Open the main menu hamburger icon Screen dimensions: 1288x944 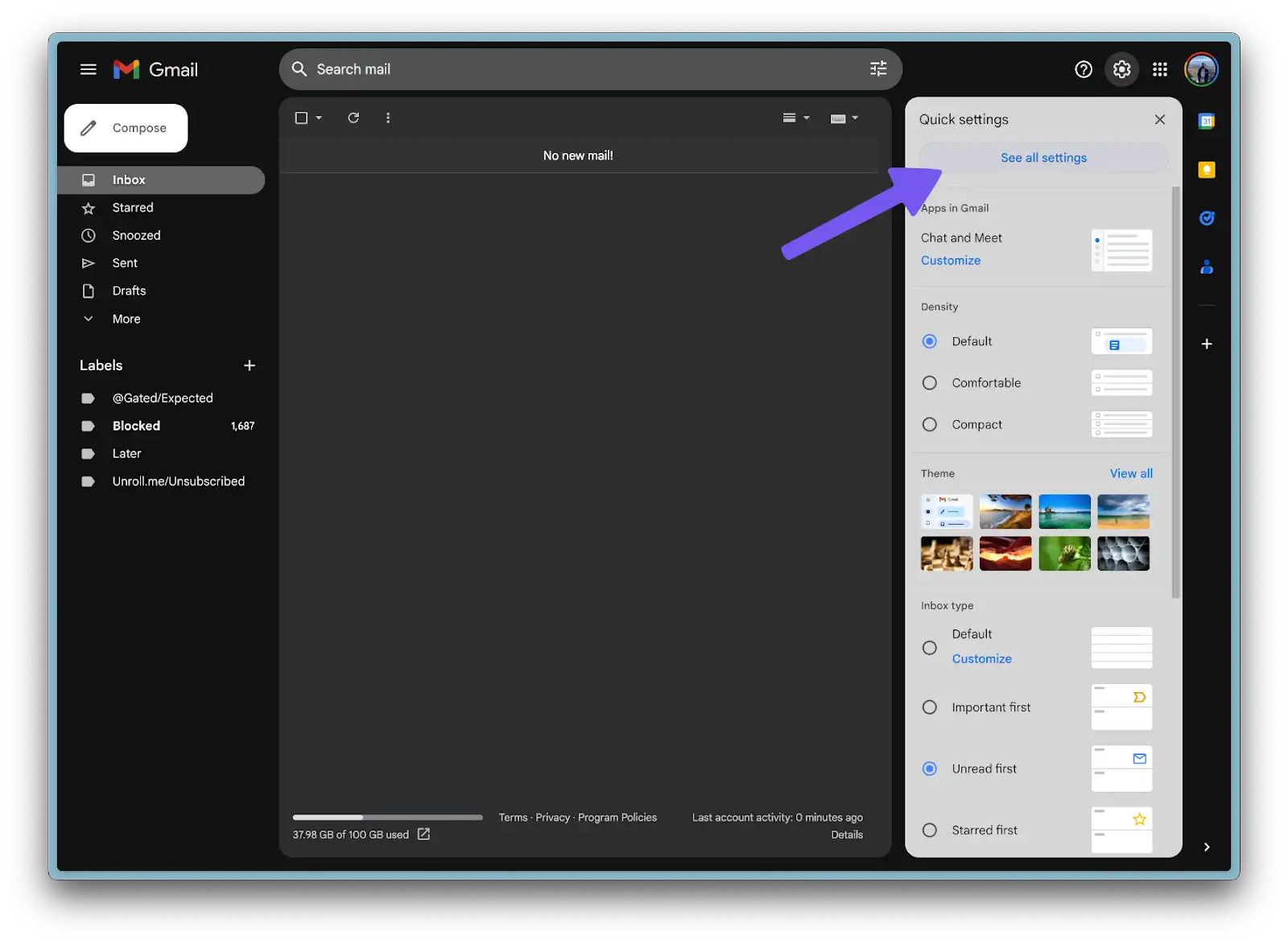tap(89, 69)
